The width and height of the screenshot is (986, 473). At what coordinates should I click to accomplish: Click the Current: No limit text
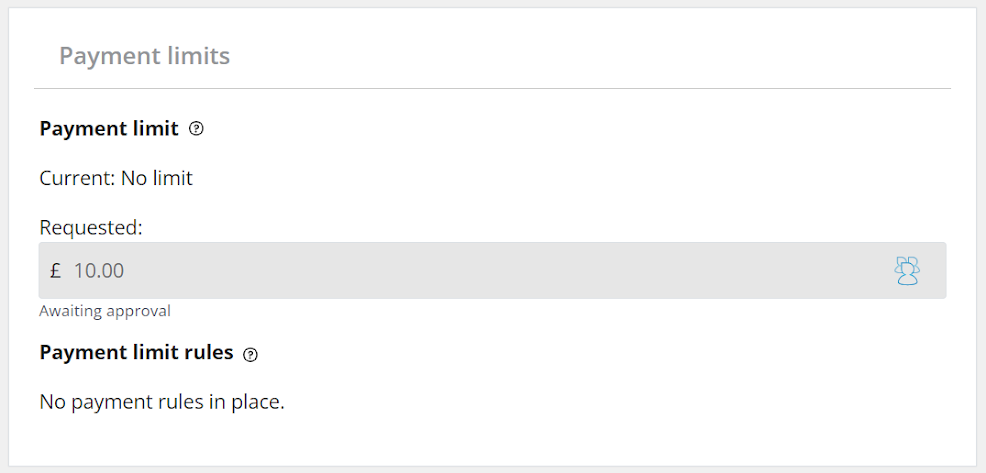pos(116,179)
